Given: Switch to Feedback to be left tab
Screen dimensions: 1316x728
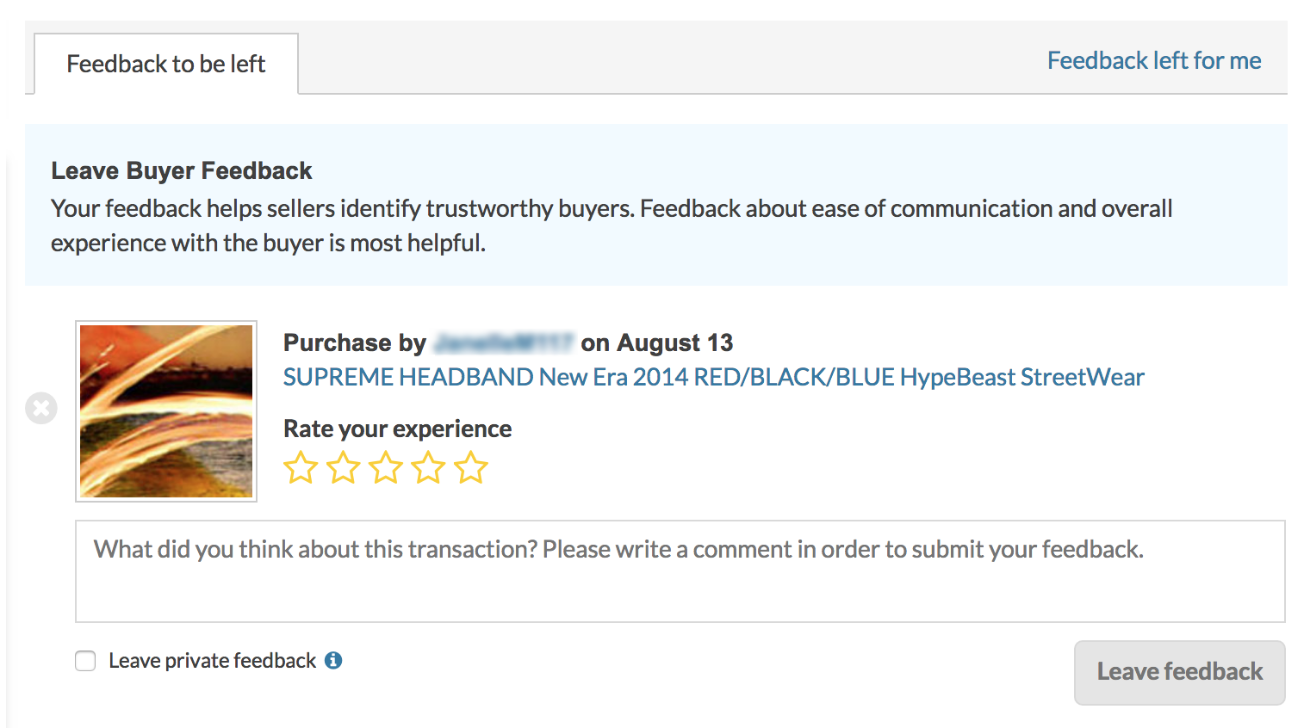Looking at the screenshot, I should tap(166, 64).
